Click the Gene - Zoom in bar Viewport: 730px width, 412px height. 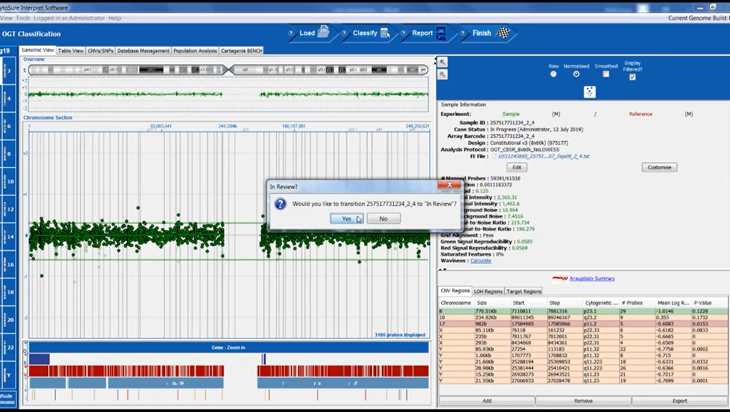coord(229,347)
